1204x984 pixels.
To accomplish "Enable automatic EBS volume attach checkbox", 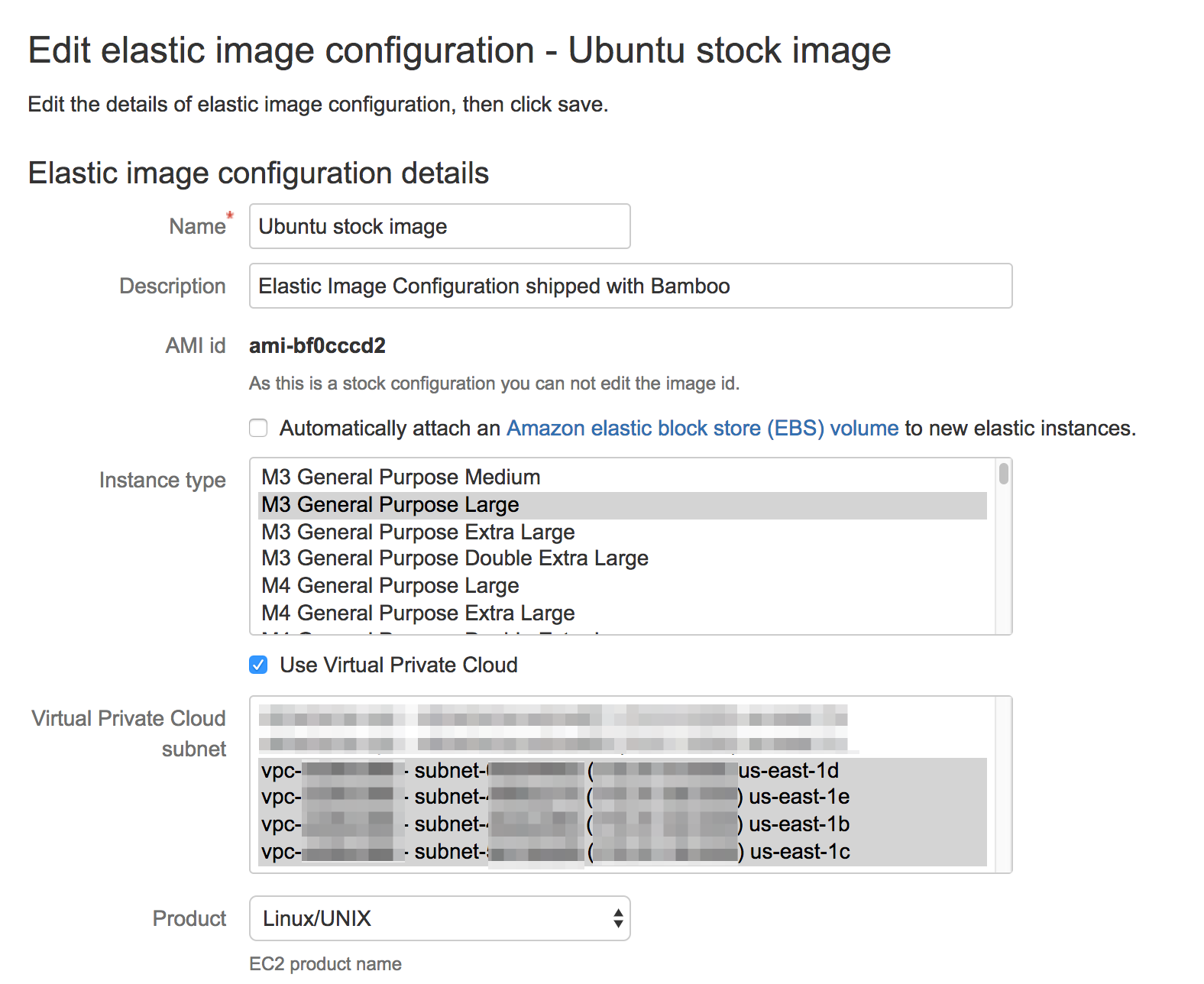I will point(258,428).
